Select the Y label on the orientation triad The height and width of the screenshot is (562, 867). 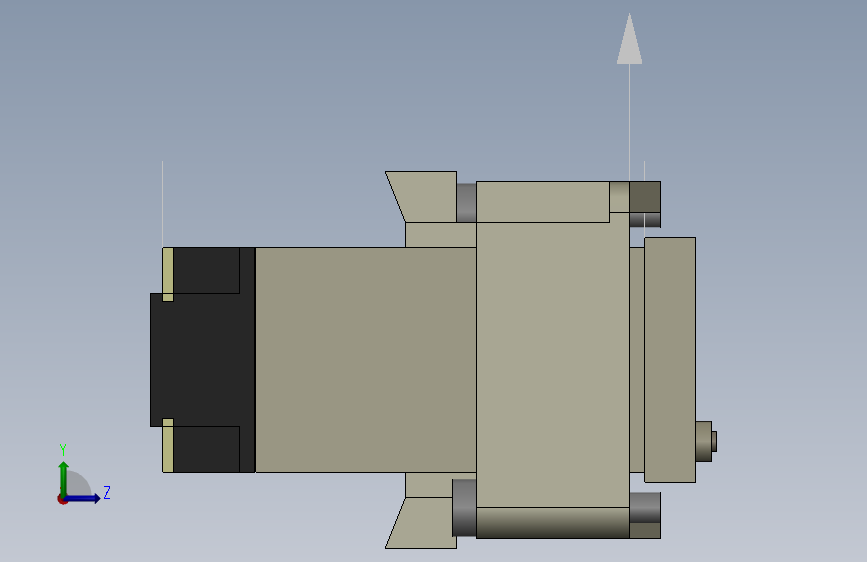[63, 450]
